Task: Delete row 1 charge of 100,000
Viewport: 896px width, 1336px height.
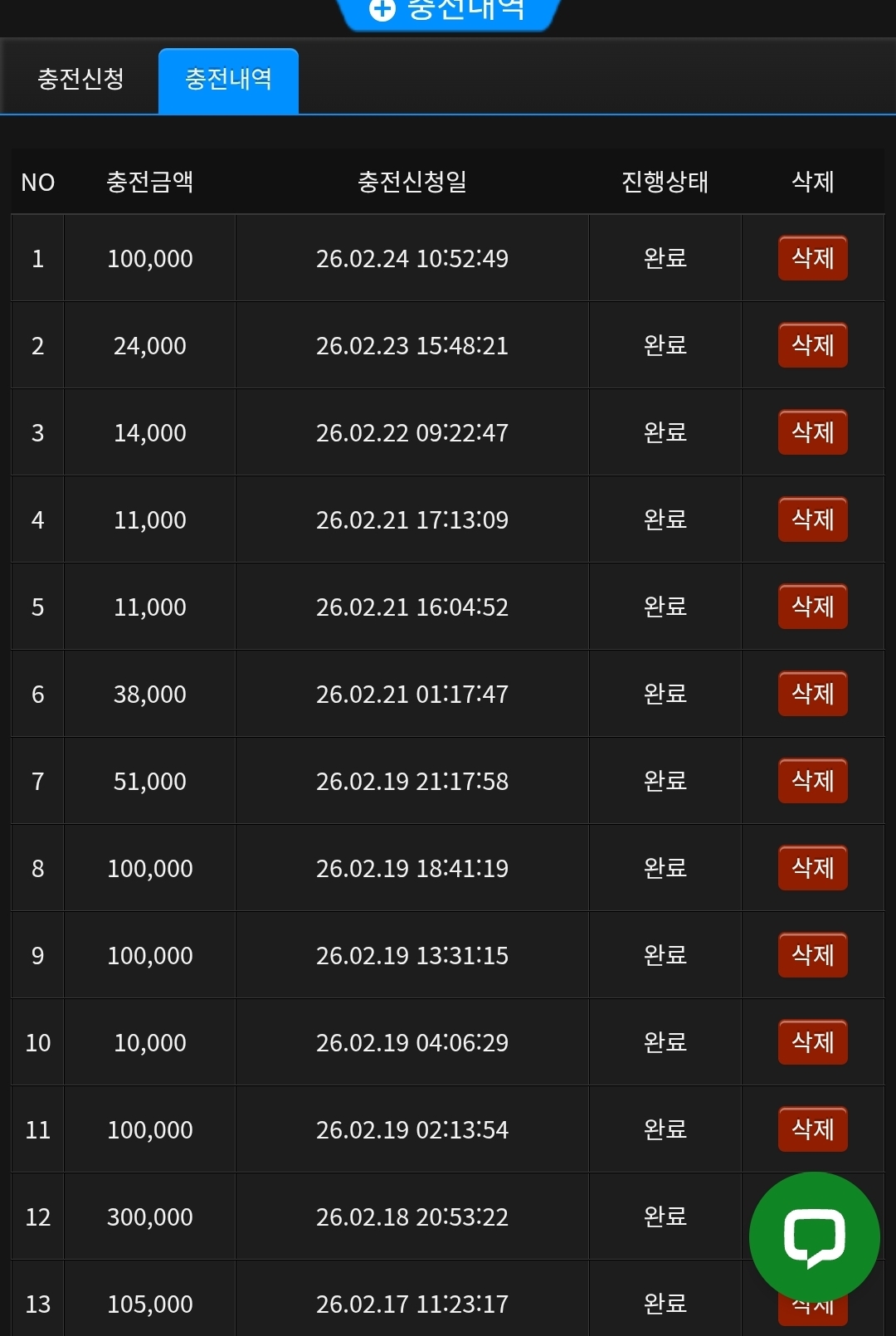Action: [812, 258]
